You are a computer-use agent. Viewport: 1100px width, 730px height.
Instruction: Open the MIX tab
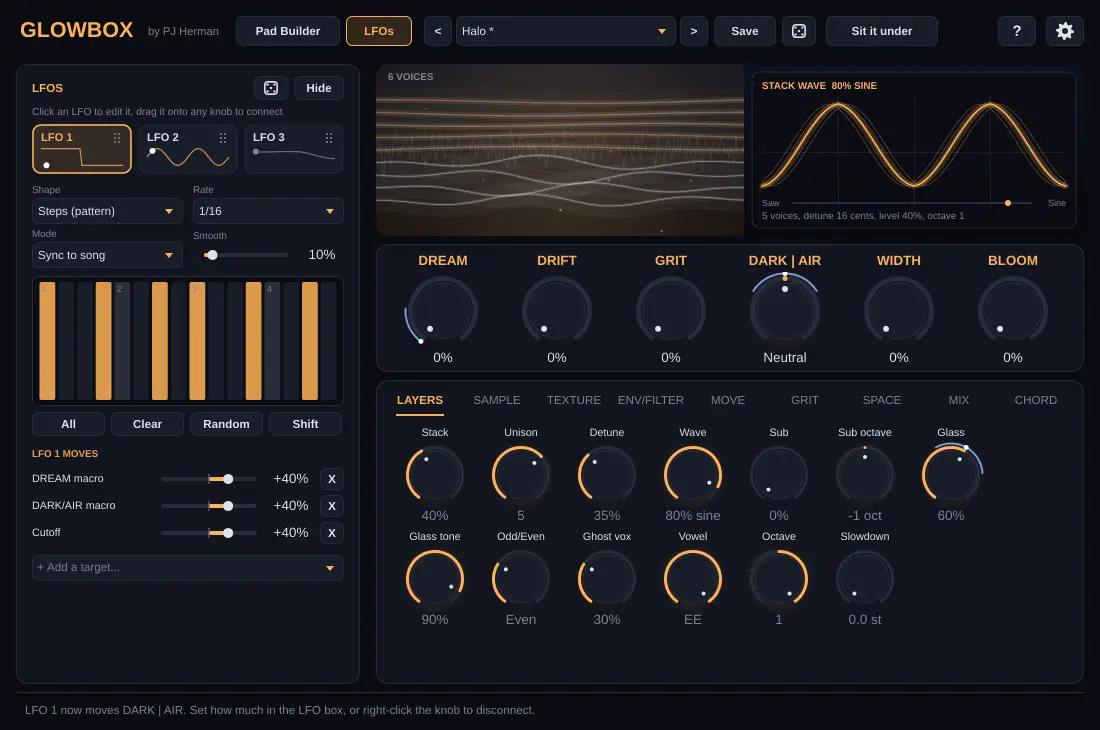click(x=958, y=400)
